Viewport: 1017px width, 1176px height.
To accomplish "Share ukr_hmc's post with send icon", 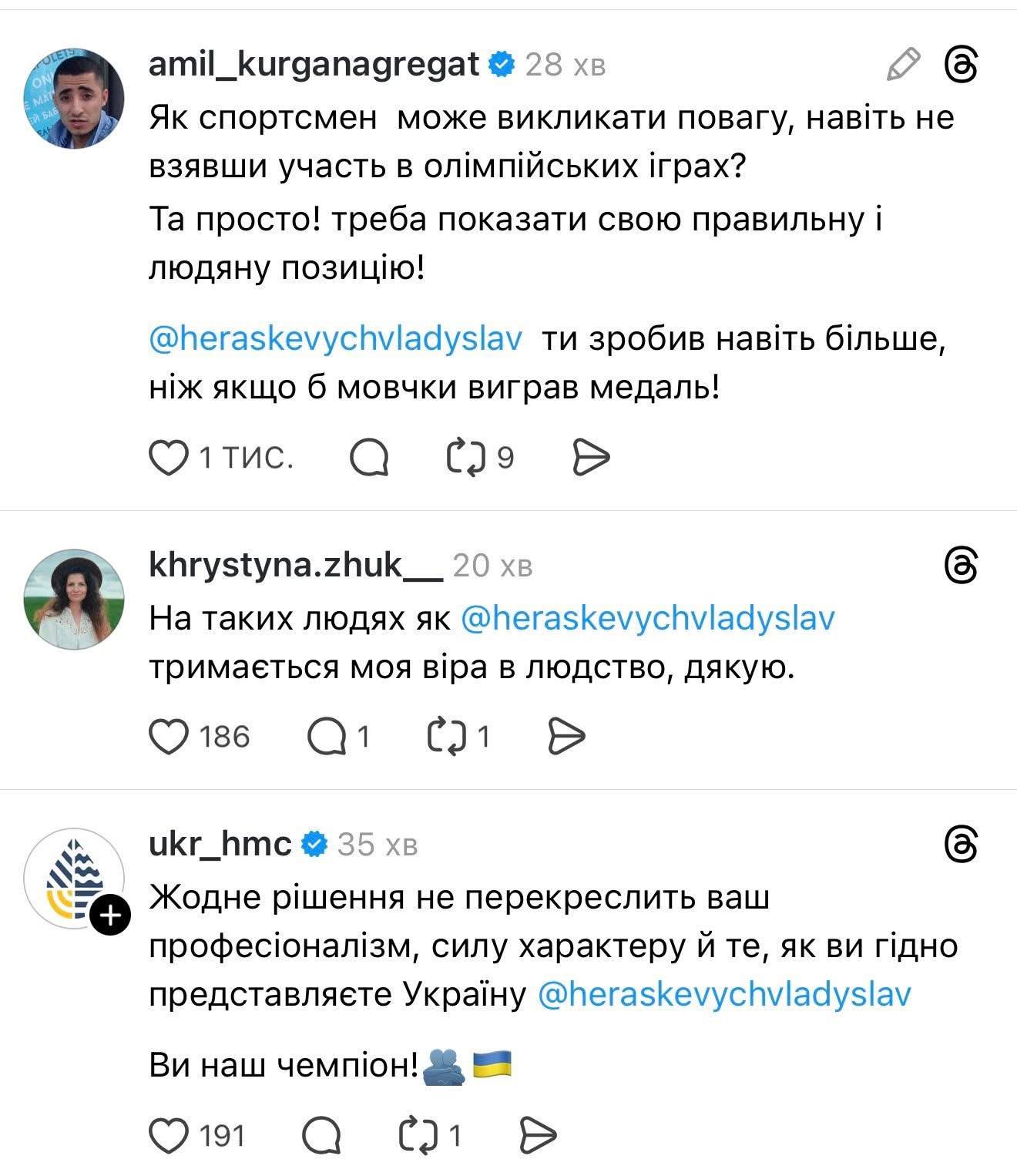I will point(539,1135).
